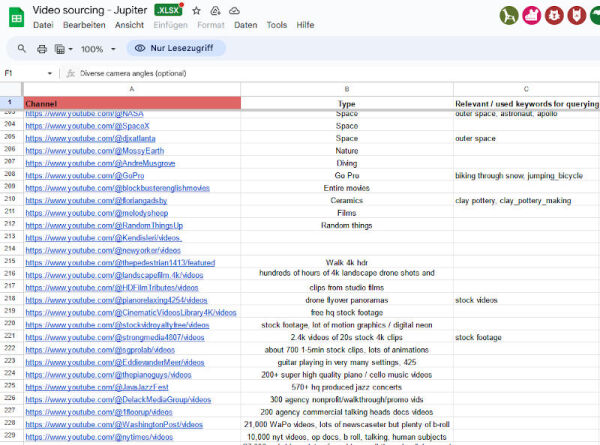
Task: Open the Format menu
Action: pos(211,25)
